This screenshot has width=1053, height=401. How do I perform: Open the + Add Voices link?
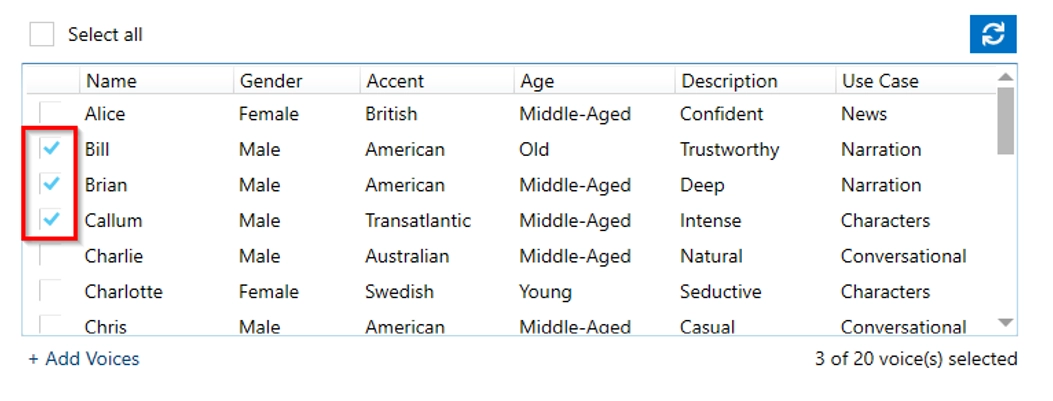[x=84, y=359]
